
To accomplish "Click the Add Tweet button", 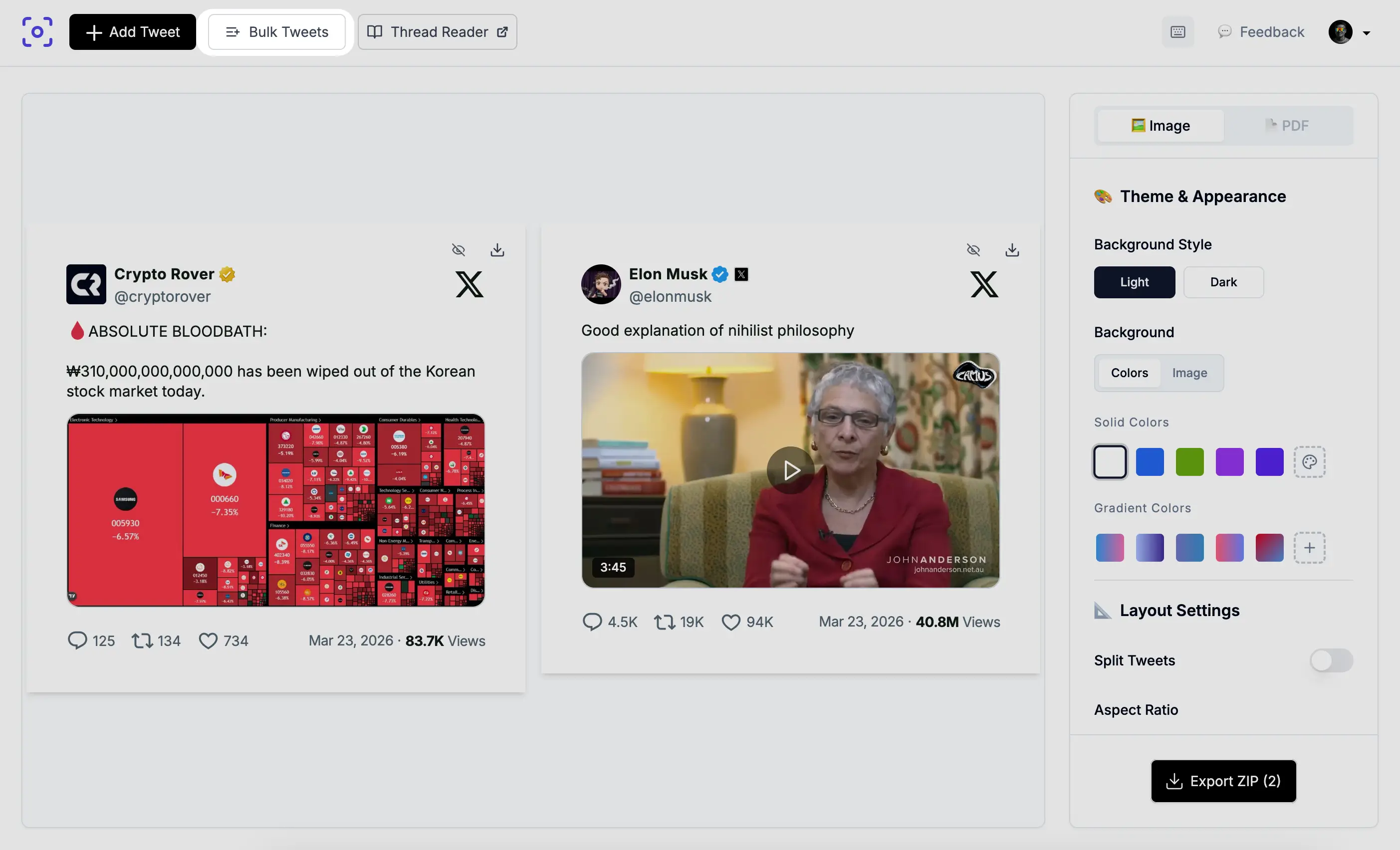I will 132,32.
